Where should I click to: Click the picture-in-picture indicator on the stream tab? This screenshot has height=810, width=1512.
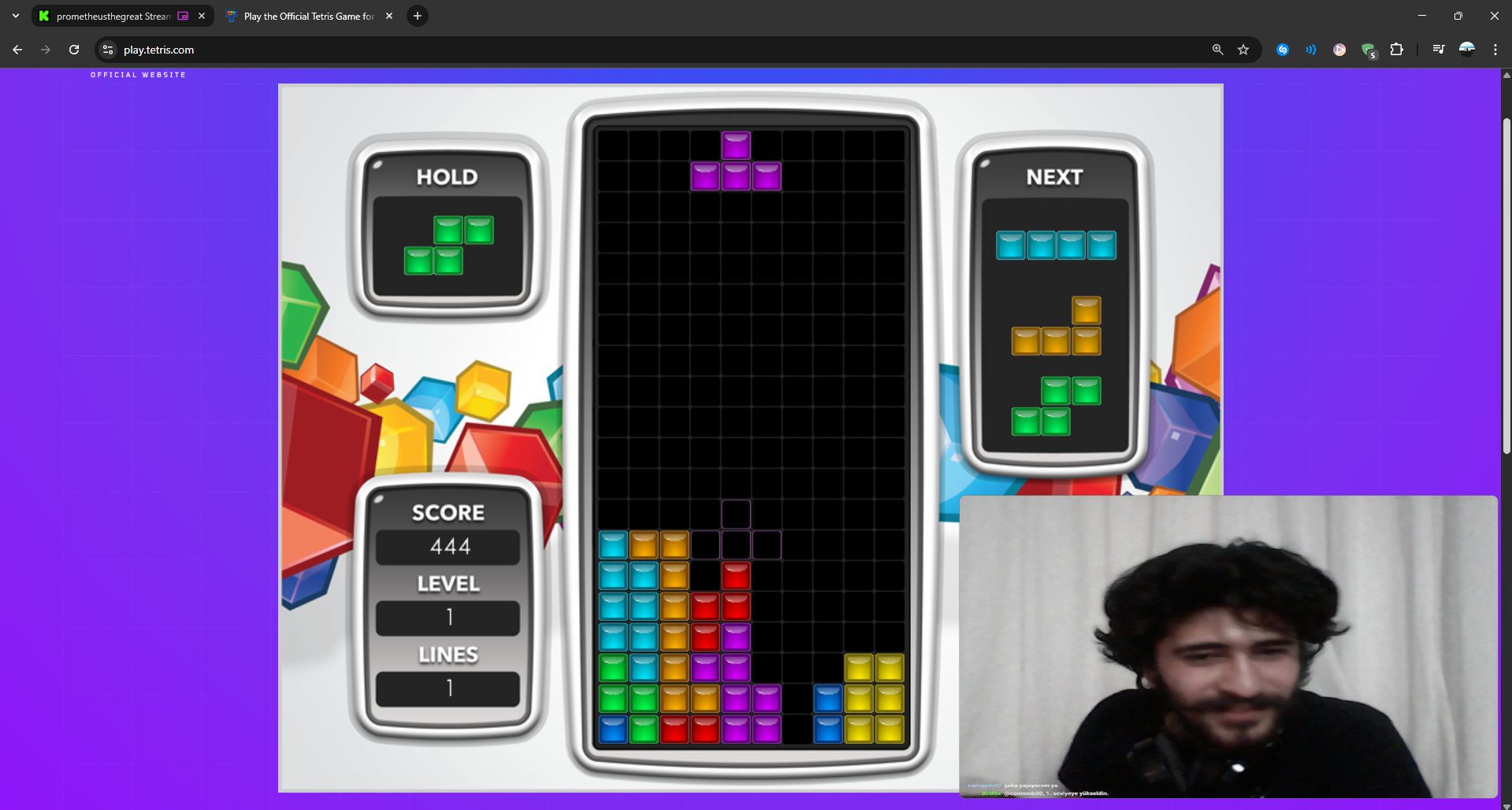point(183,16)
